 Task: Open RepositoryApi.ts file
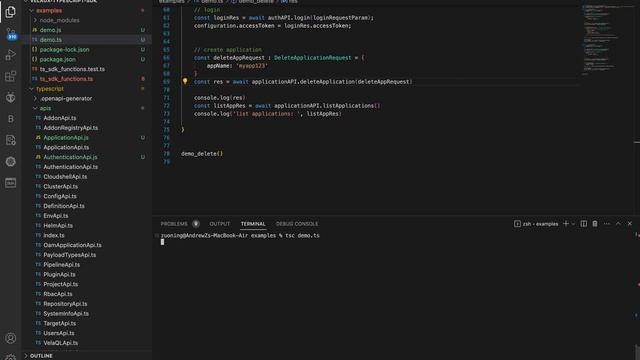[x=65, y=304]
